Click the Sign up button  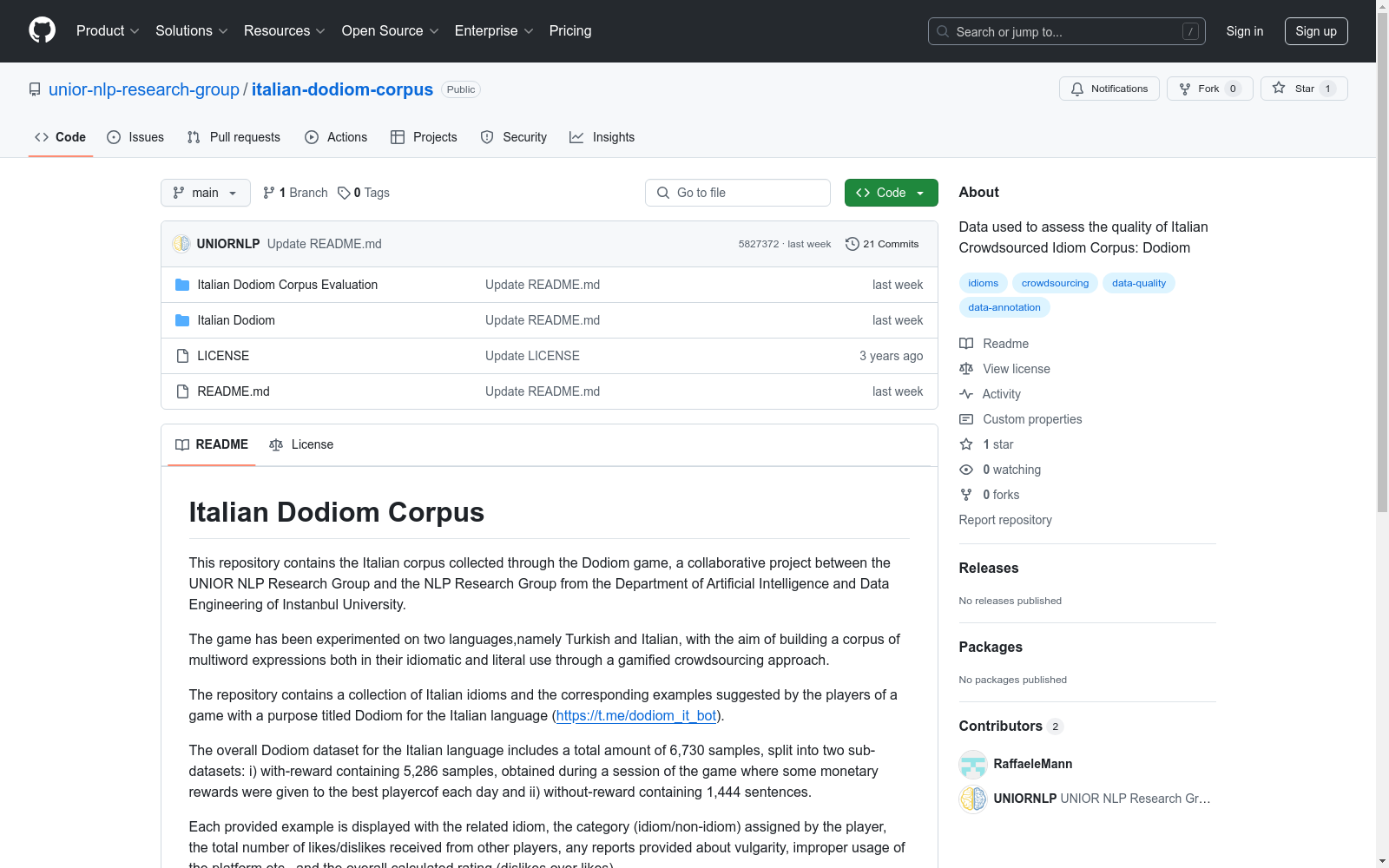tap(1316, 31)
